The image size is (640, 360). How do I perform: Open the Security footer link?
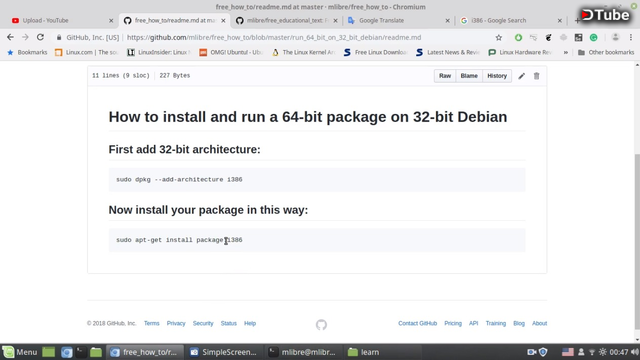203,323
